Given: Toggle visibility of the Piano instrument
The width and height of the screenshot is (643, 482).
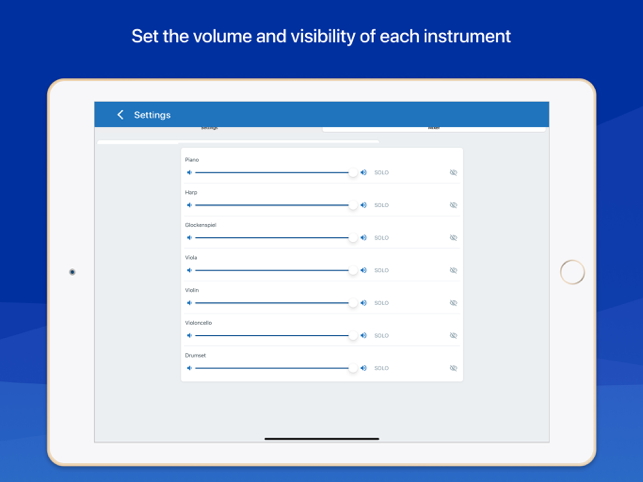Looking at the screenshot, I should [x=453, y=173].
